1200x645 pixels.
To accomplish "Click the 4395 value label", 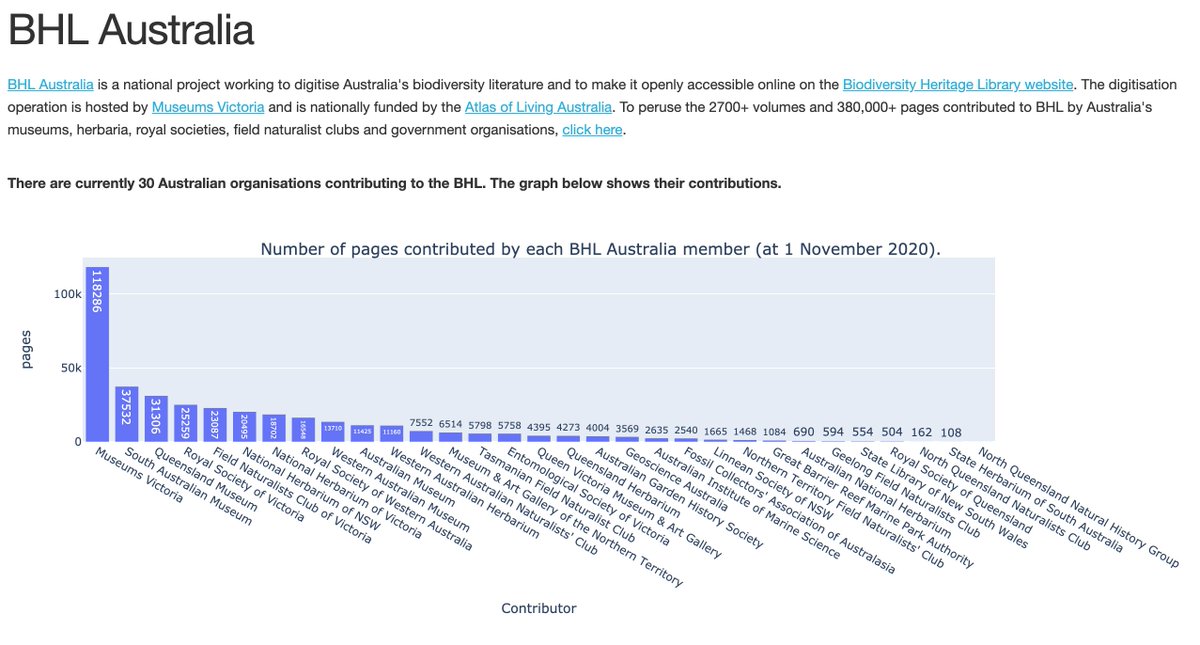I will pos(539,427).
